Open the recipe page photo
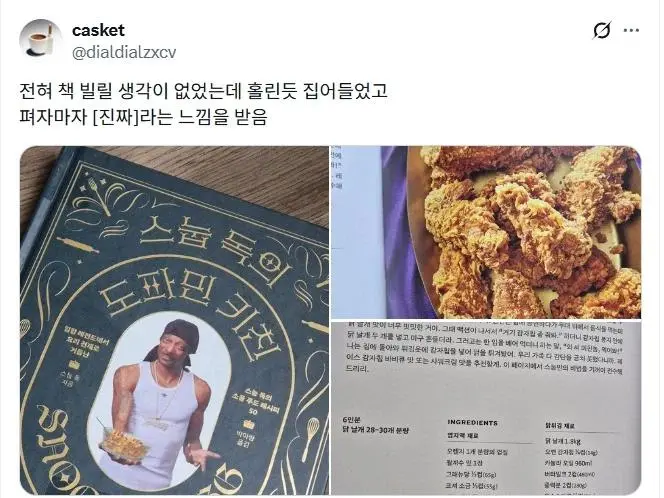Image resolution: width=664 pixels, height=498 pixels. [486, 408]
